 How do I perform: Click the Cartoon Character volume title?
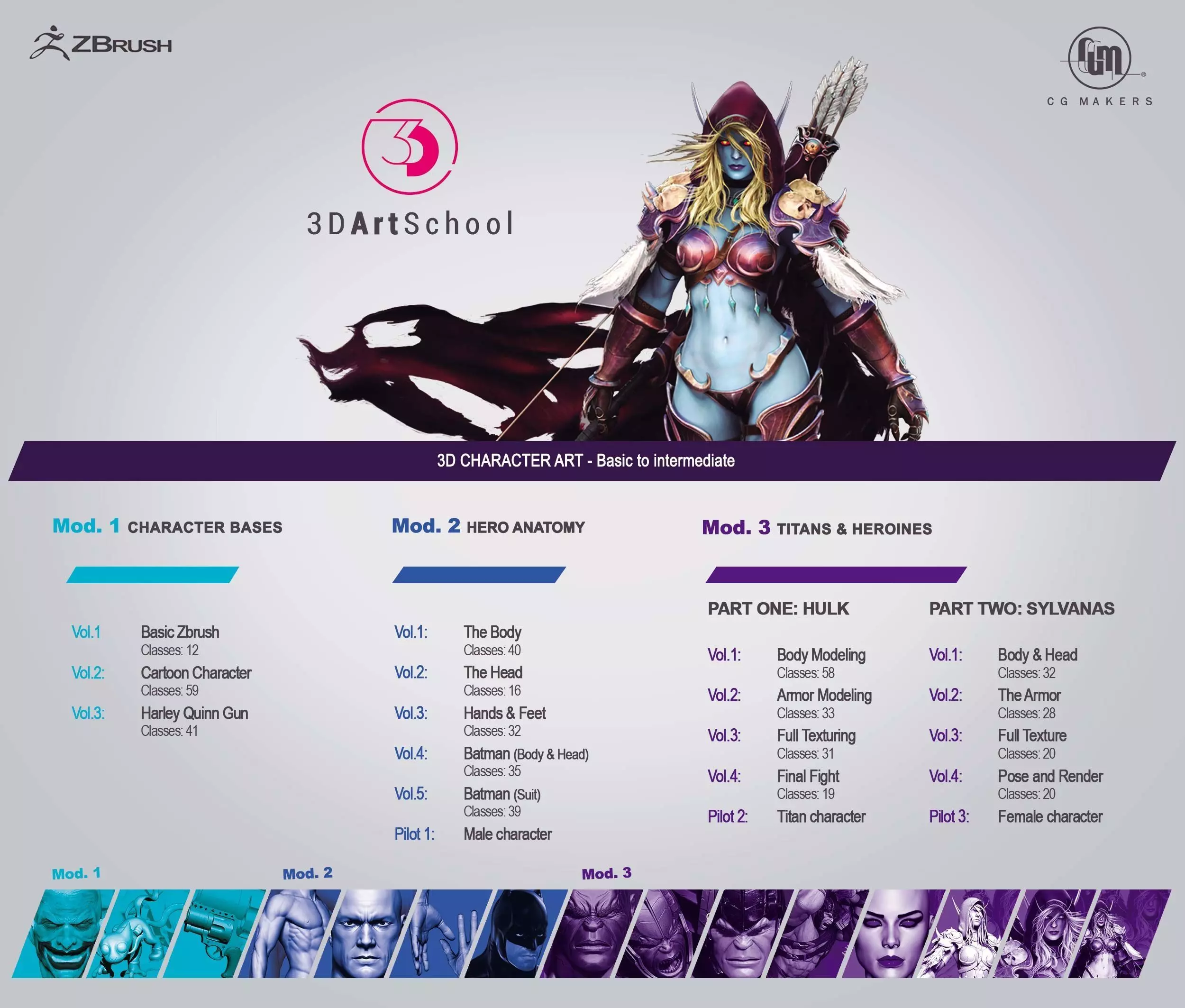pyautogui.click(x=196, y=673)
